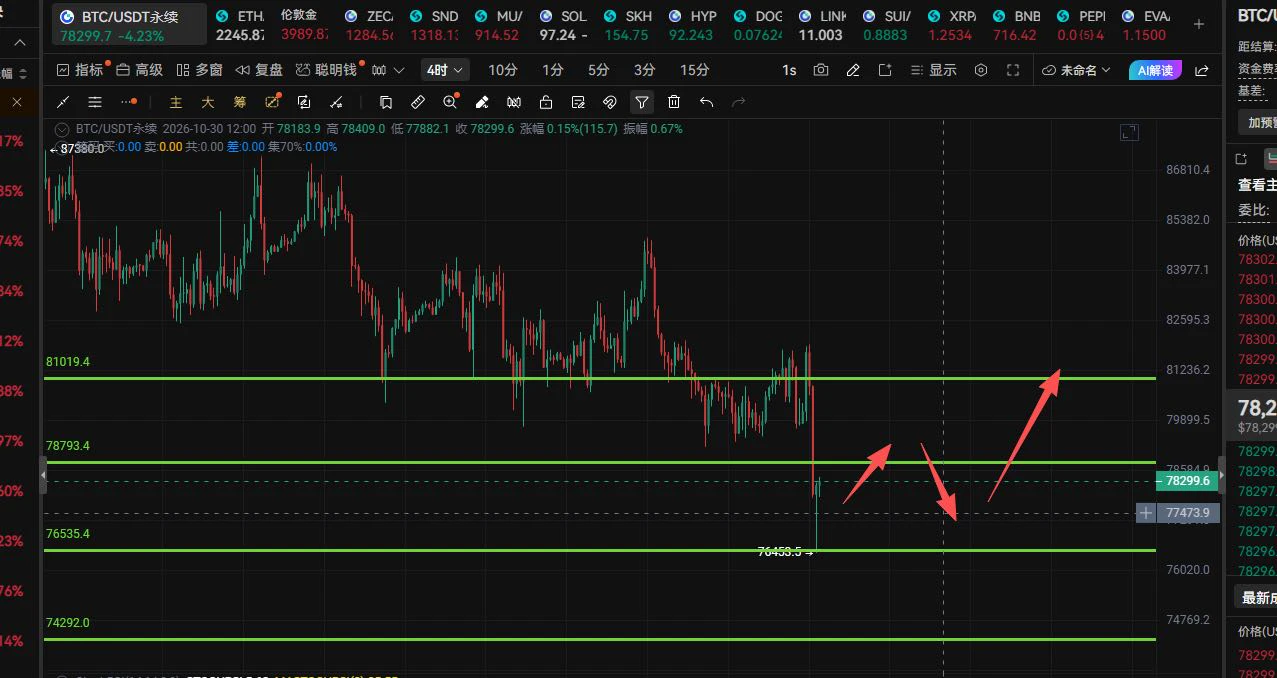Screen dimensions: 1277x678
Task: Click the AI解读 button
Action: [1155, 70]
